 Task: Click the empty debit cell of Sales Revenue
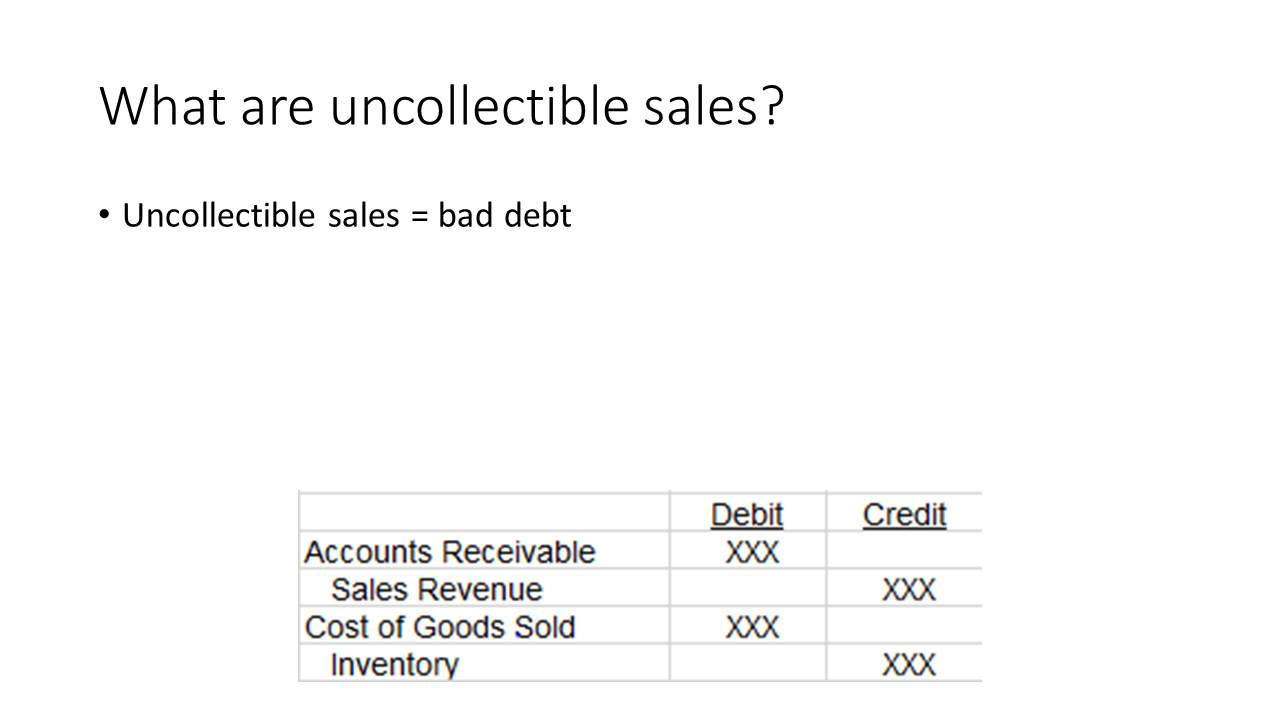(x=748, y=588)
